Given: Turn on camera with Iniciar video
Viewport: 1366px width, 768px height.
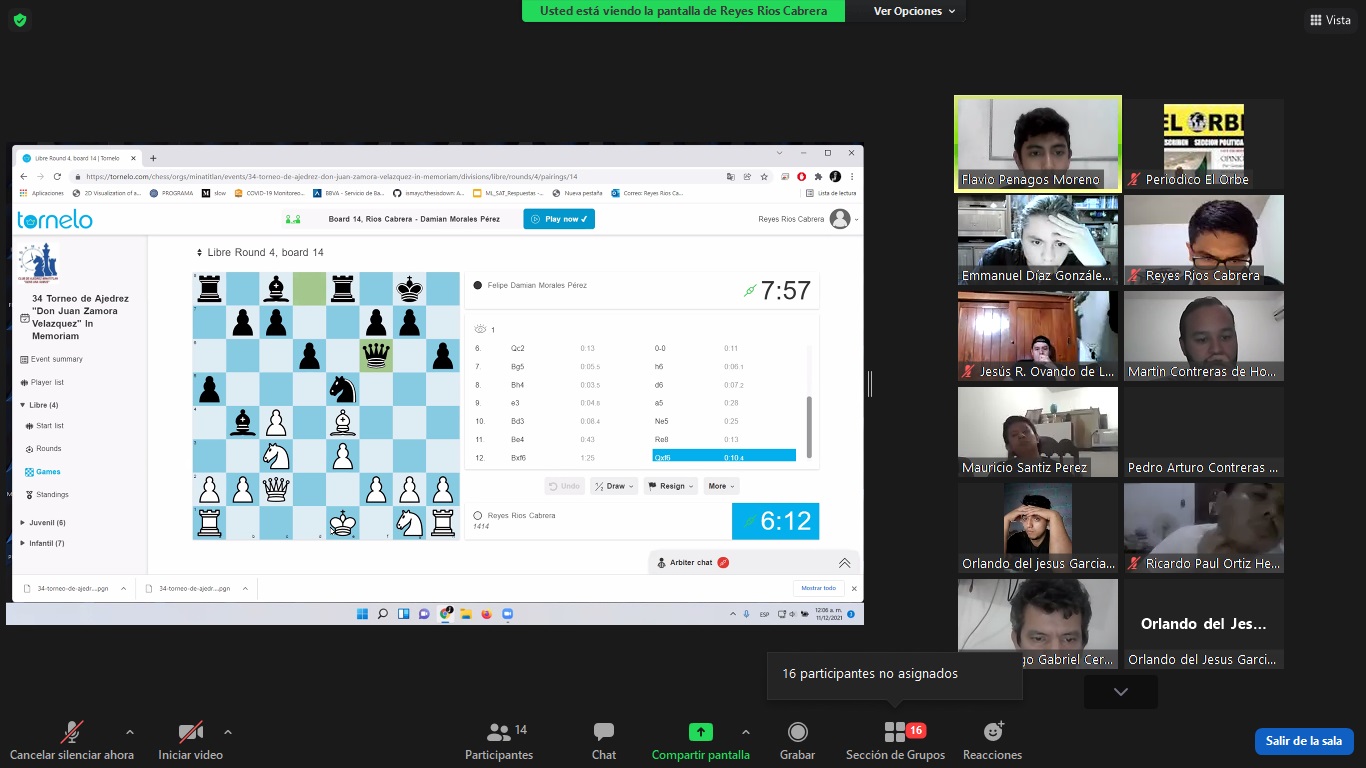Looking at the screenshot, I should 190,733.
